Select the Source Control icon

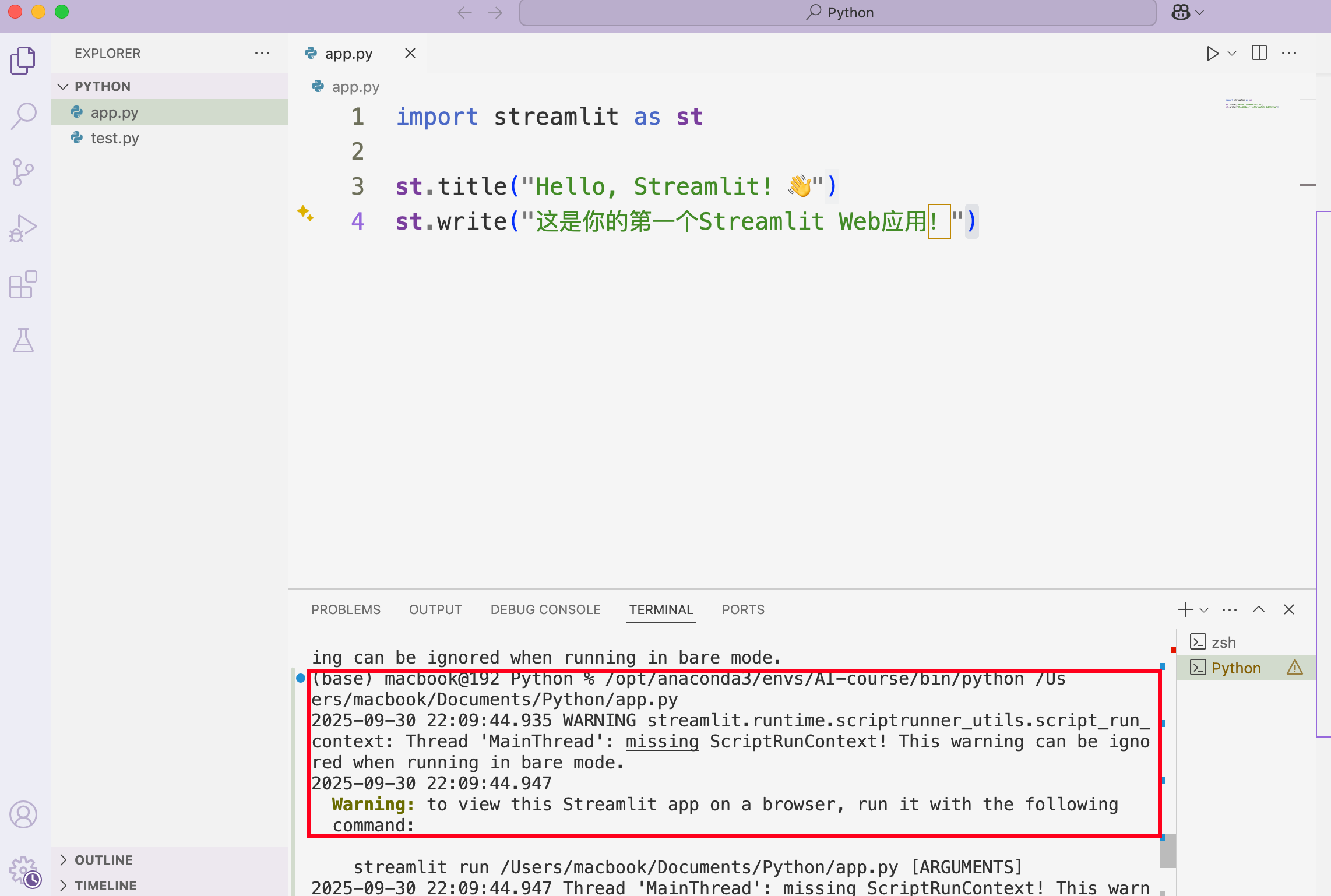[x=23, y=172]
